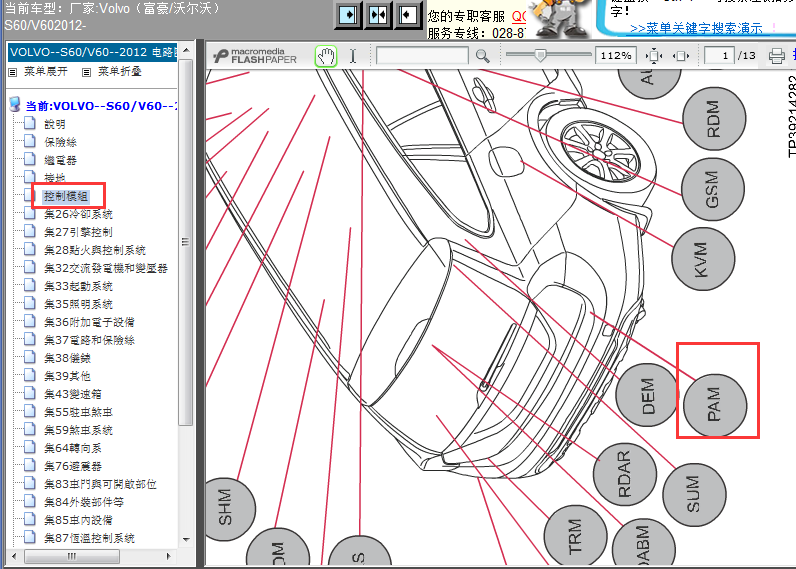This screenshot has width=796, height=569.
Task: Click the tree horizontal scroll-right arrow
Action: (x=169, y=556)
